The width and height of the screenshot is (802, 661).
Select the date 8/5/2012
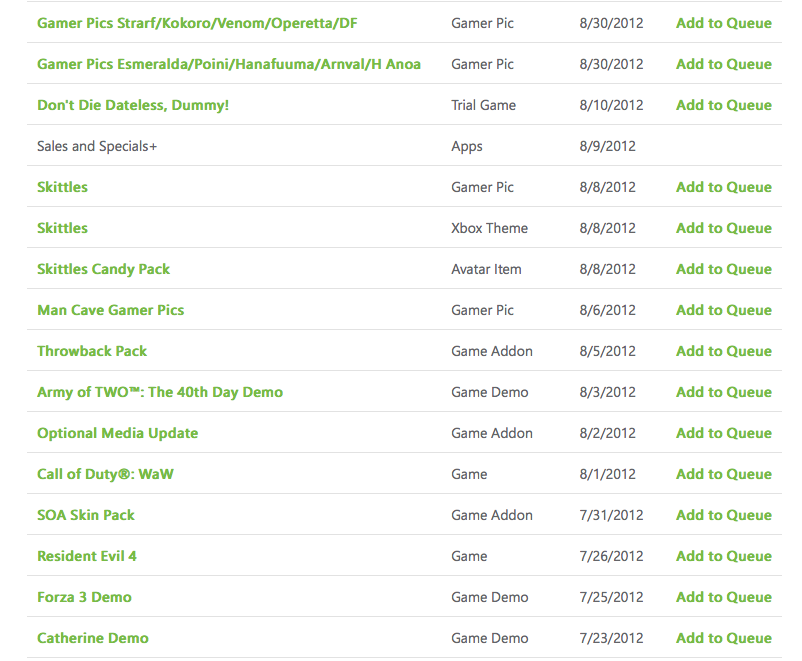[x=608, y=351]
